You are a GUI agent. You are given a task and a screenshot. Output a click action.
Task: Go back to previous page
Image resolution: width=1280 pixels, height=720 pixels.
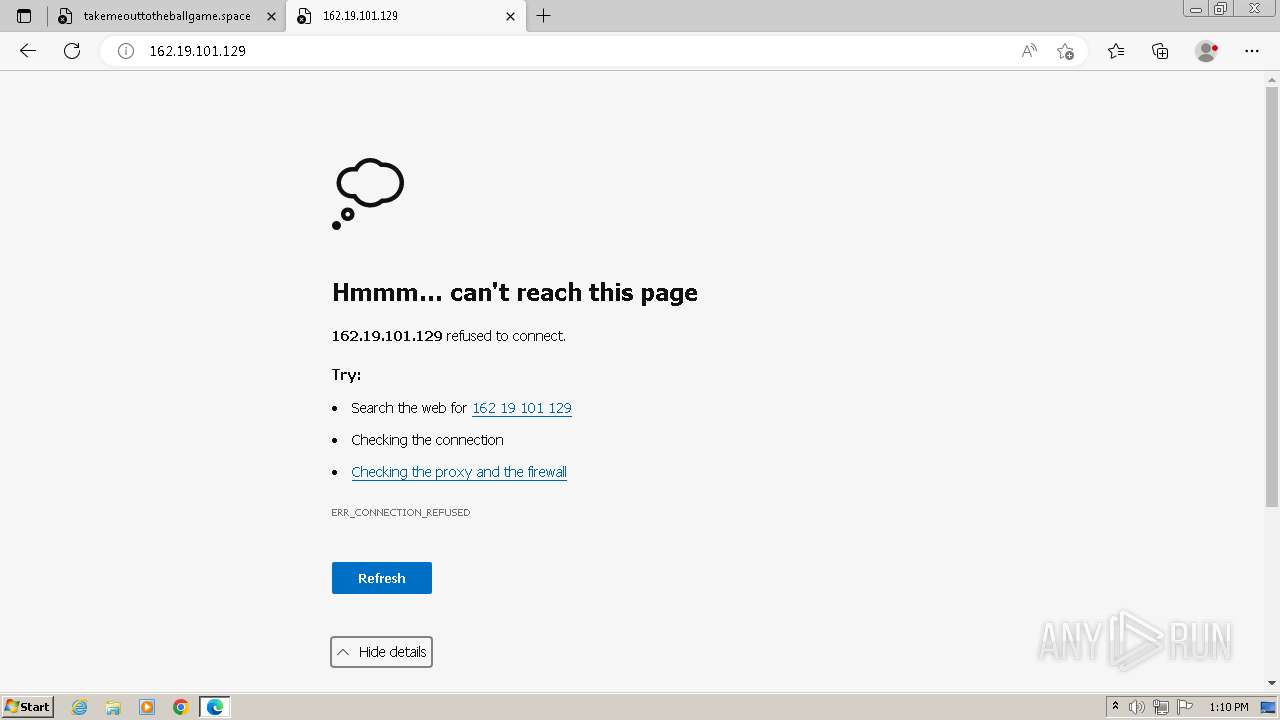pyautogui.click(x=28, y=51)
